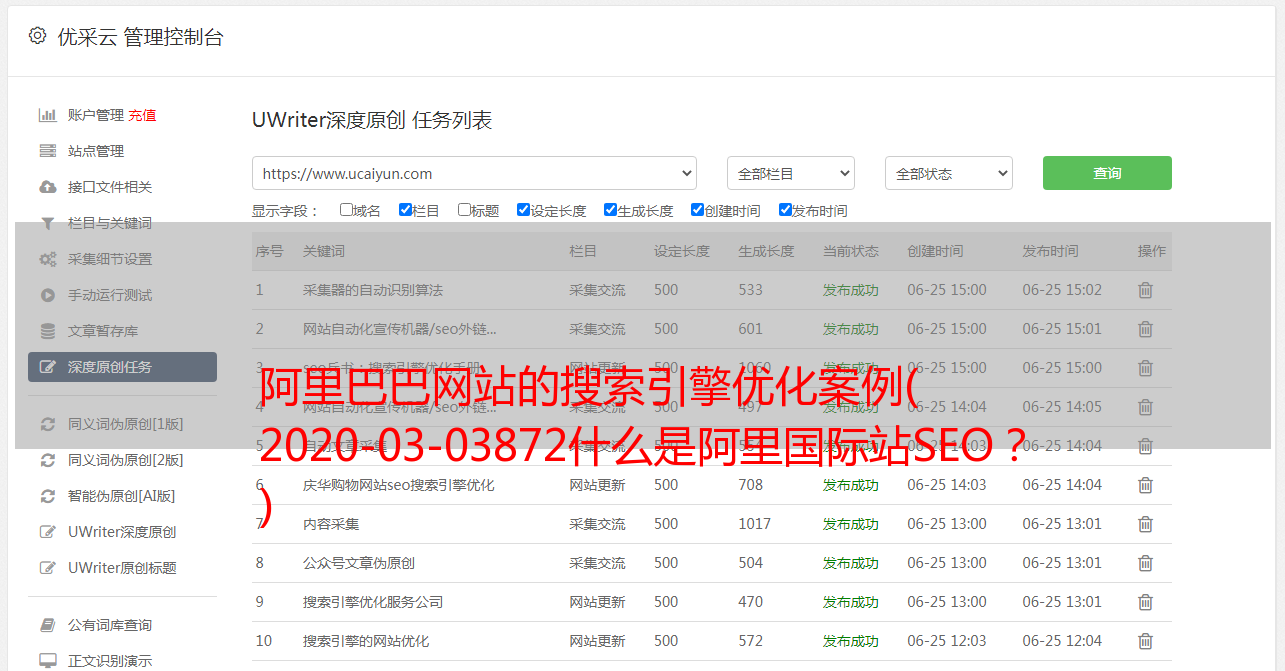Screen dimensions: 1285x671
Task: Click the 操作 column header
Action: [1152, 251]
